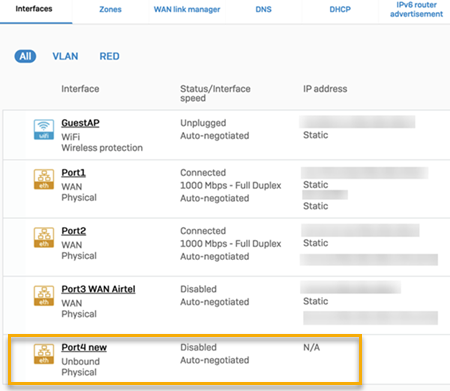Click the Status/Interface speed column header
This screenshot has width=450, height=391.
click(x=215, y=93)
